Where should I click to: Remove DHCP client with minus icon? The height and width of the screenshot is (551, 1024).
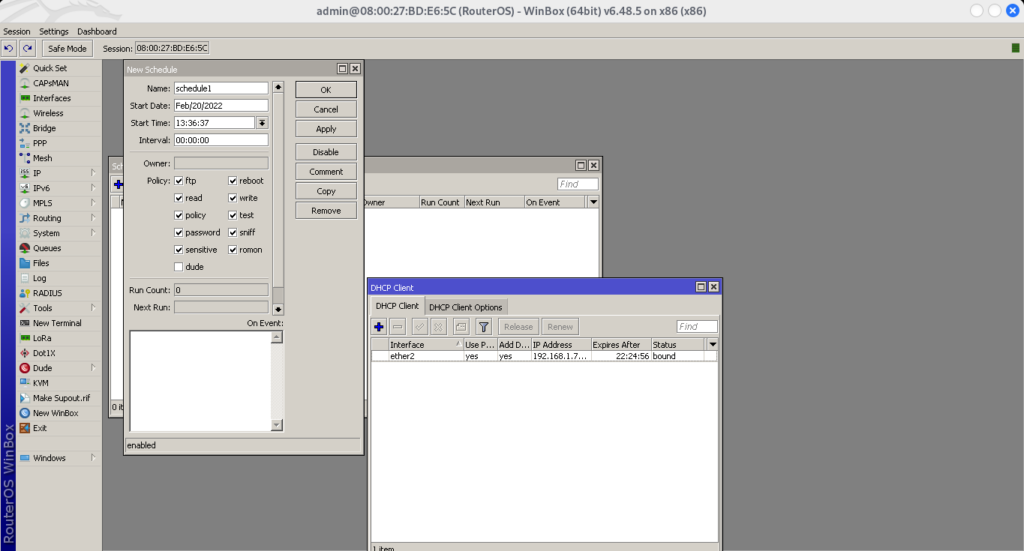(x=398, y=326)
